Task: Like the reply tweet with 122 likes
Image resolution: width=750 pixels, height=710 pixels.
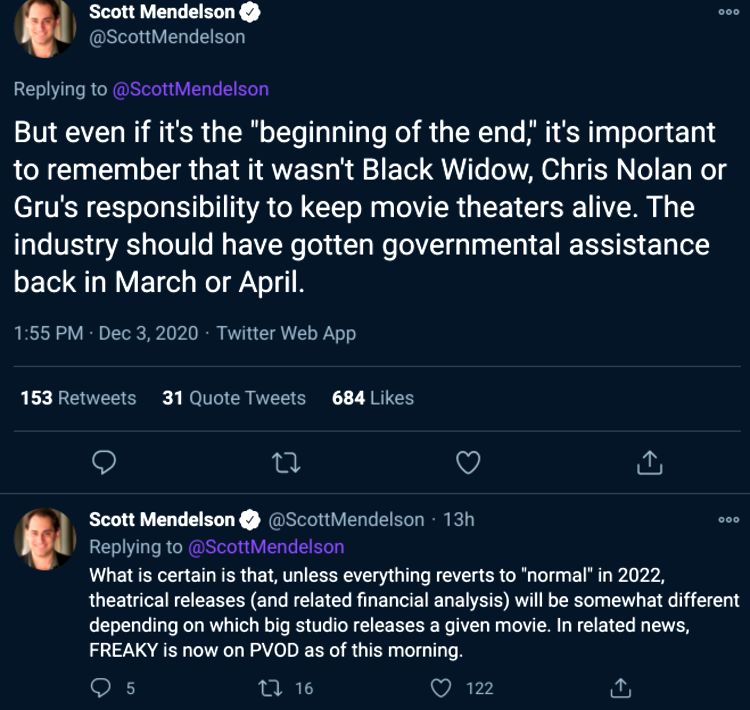Action: (442, 687)
